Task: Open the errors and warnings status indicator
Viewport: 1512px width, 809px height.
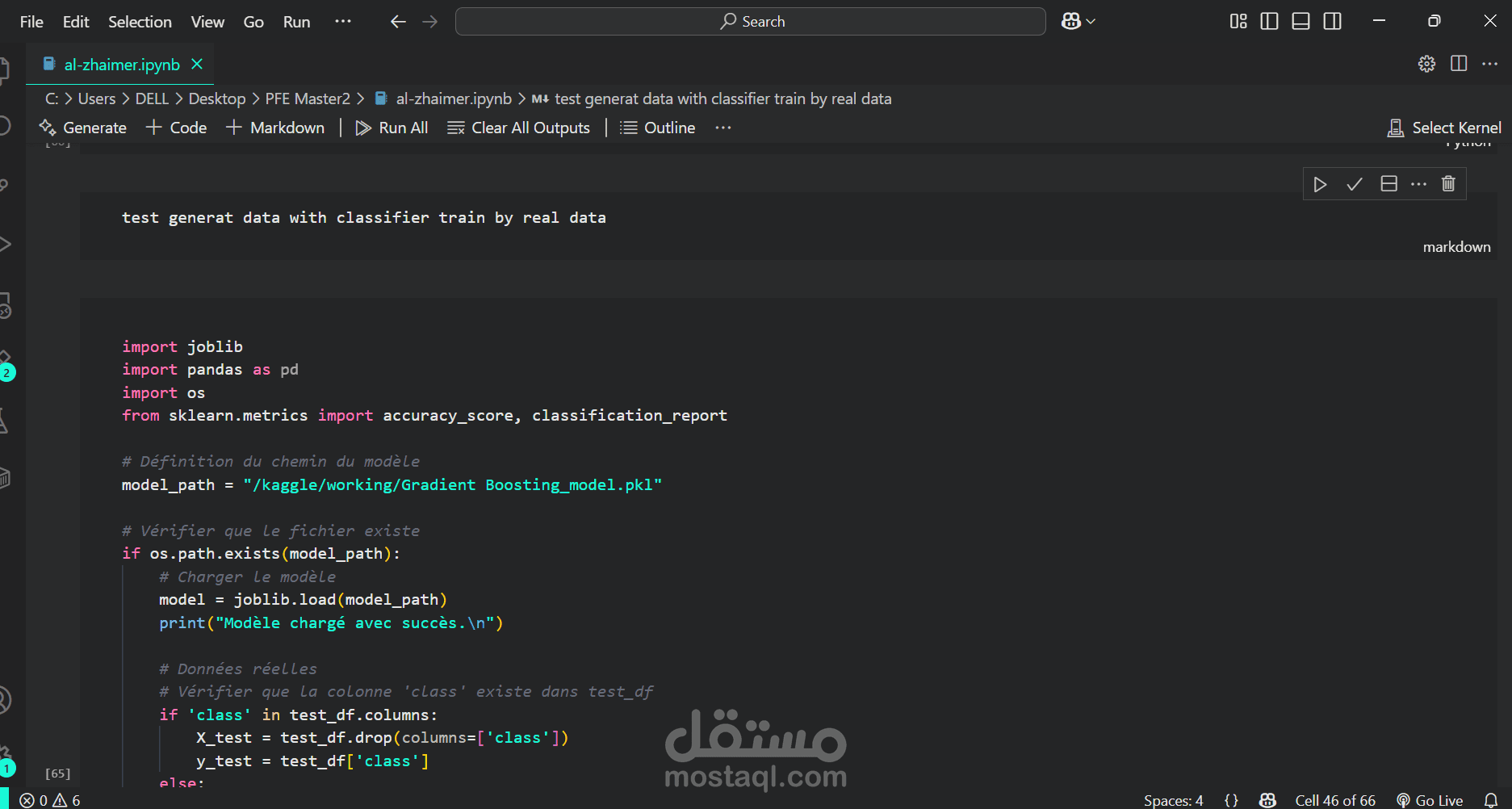Action: click(x=50, y=800)
